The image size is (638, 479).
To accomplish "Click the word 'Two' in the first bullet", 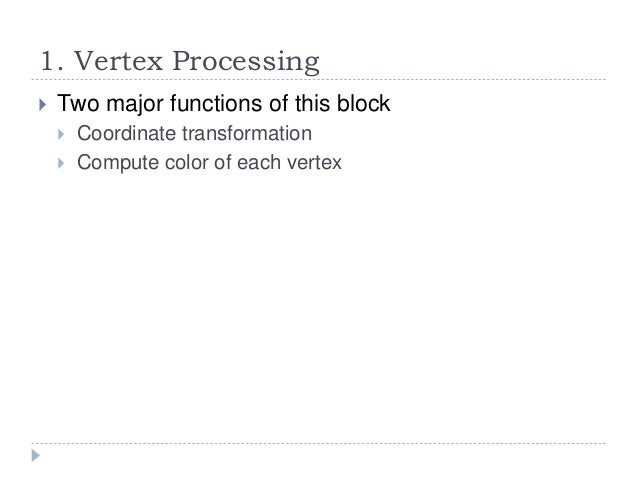I will coord(78,103).
